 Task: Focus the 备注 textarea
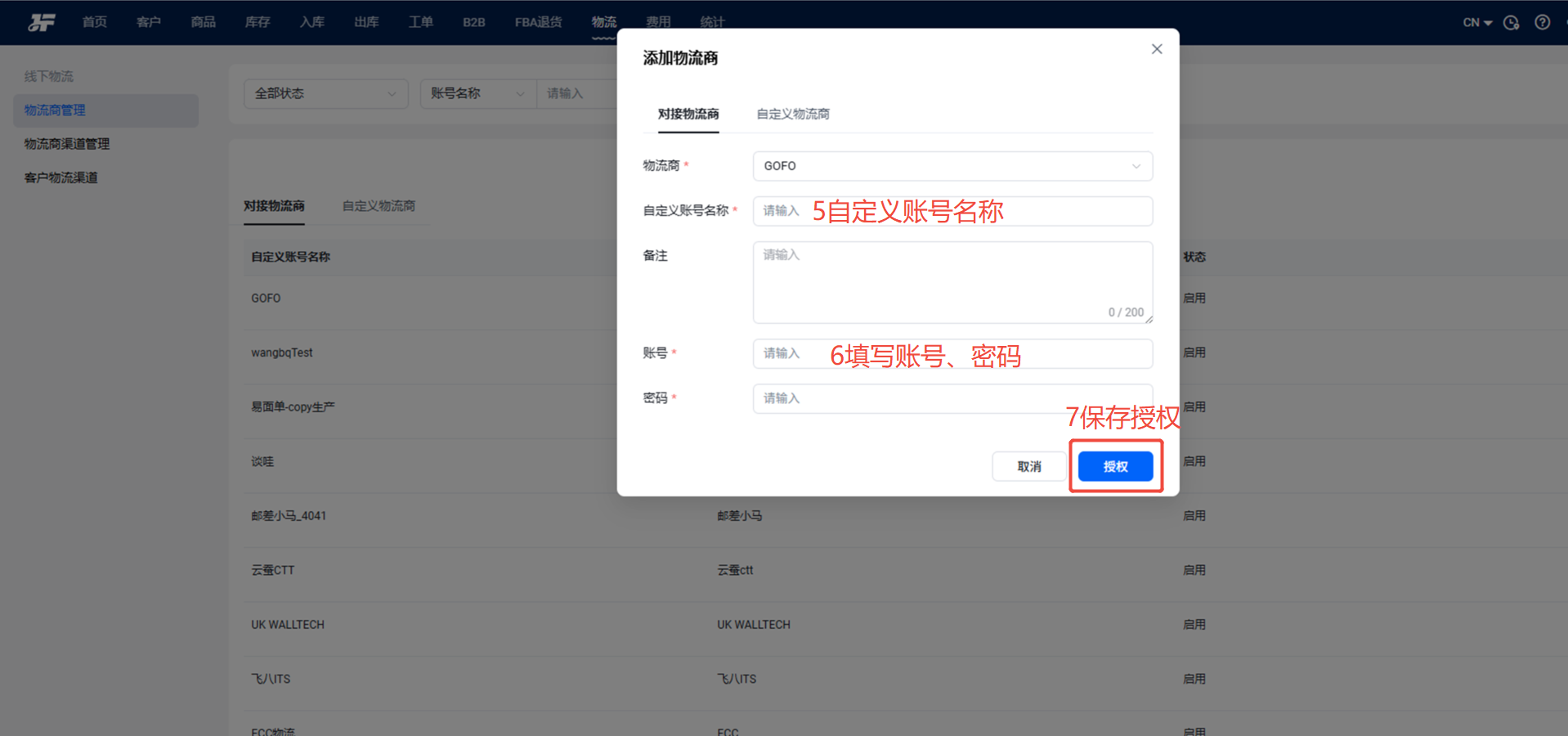tap(952, 282)
